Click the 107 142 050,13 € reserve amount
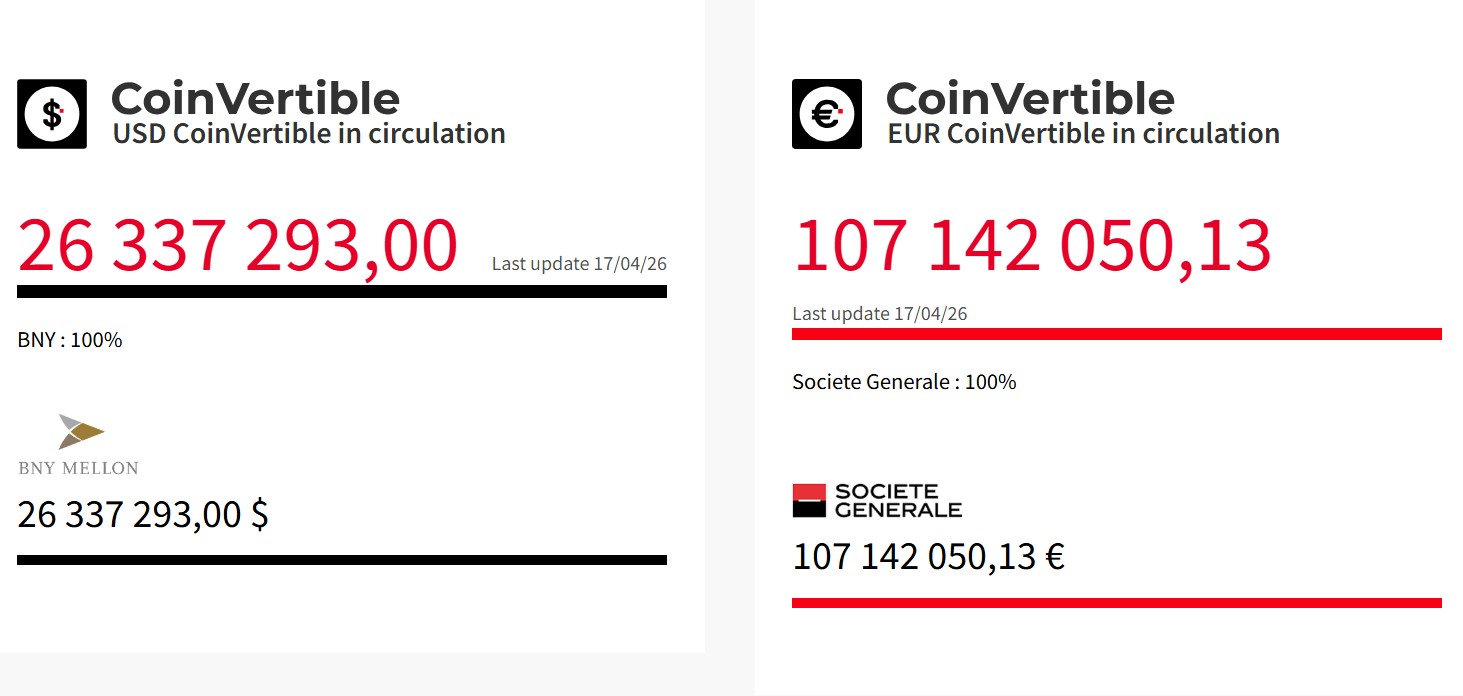This screenshot has width=1463, height=696. tap(928, 557)
